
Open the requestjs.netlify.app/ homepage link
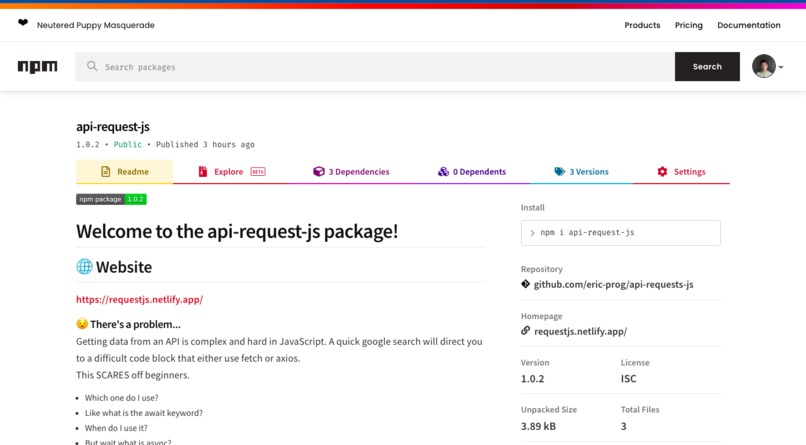pyautogui.click(x=580, y=331)
